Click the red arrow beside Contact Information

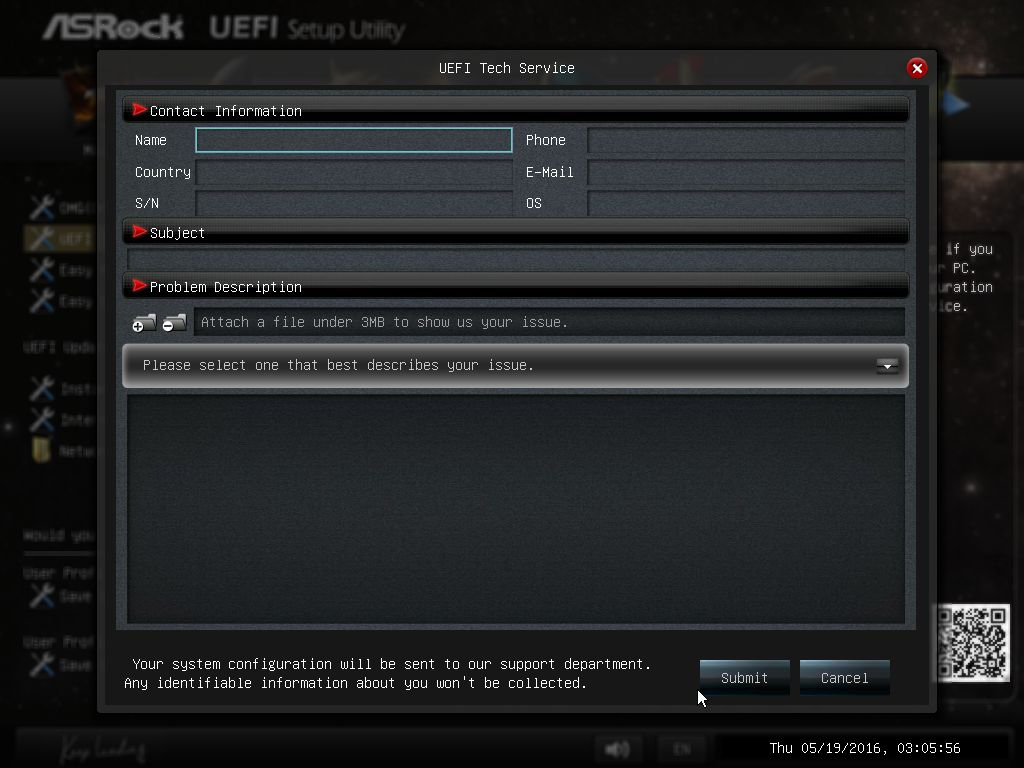139,110
